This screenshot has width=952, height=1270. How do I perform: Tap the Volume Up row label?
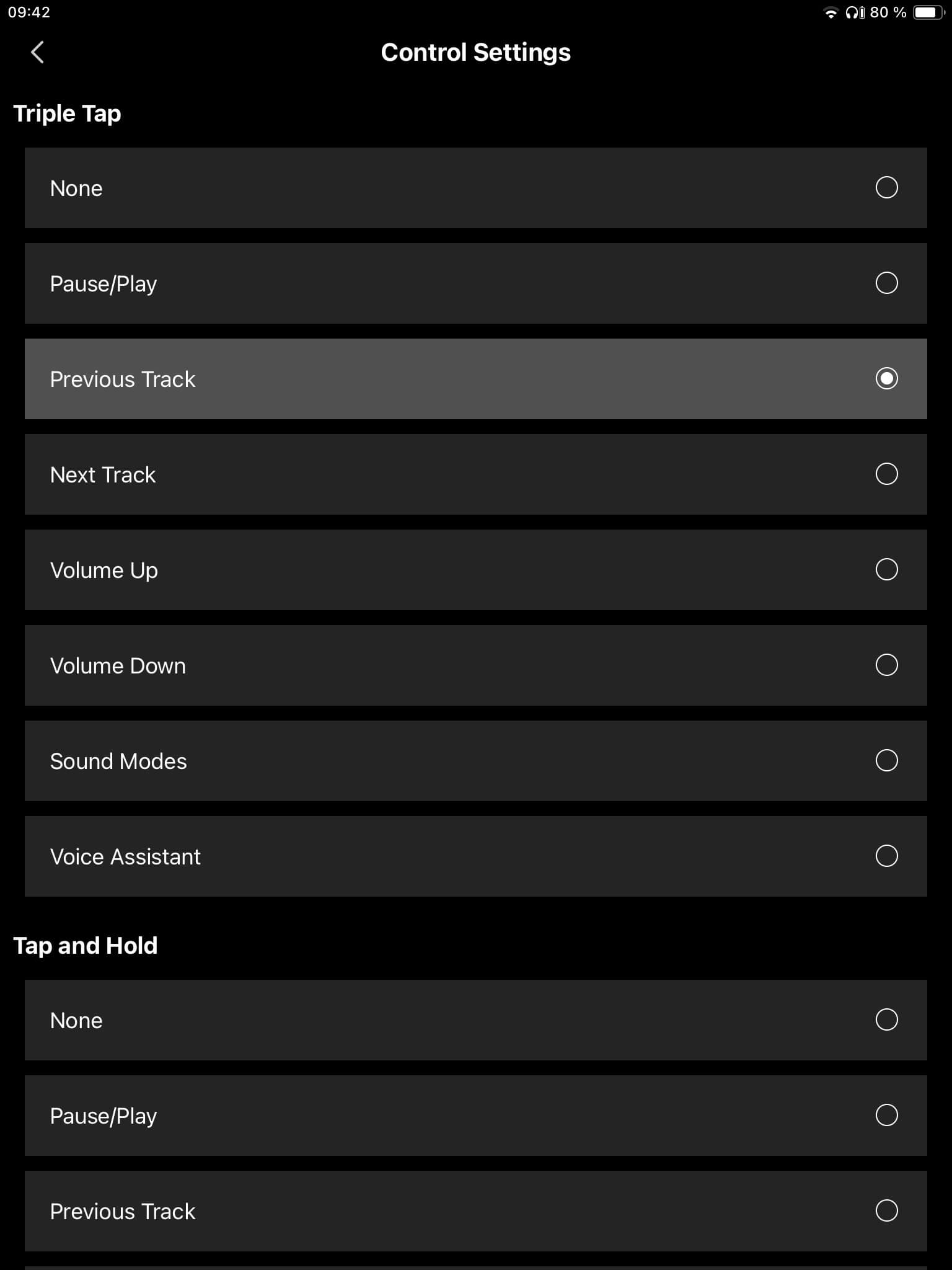(104, 571)
